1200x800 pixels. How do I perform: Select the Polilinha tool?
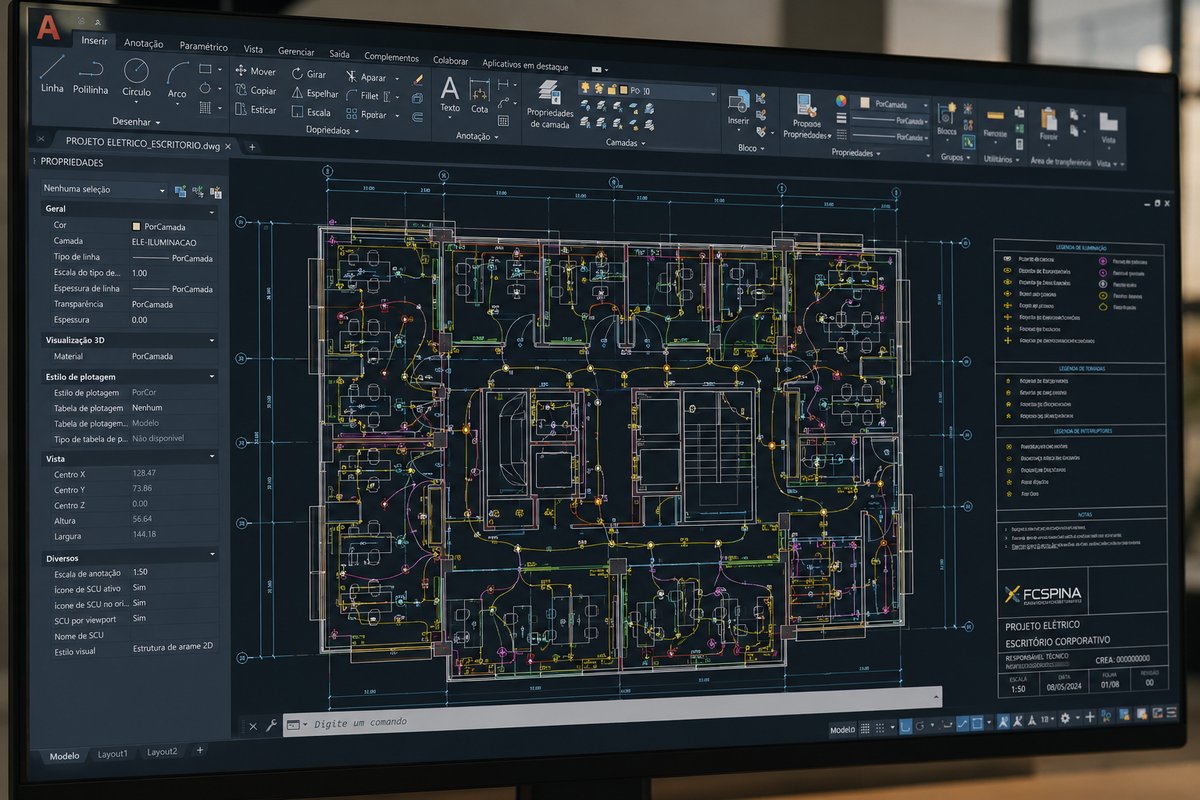(91, 75)
